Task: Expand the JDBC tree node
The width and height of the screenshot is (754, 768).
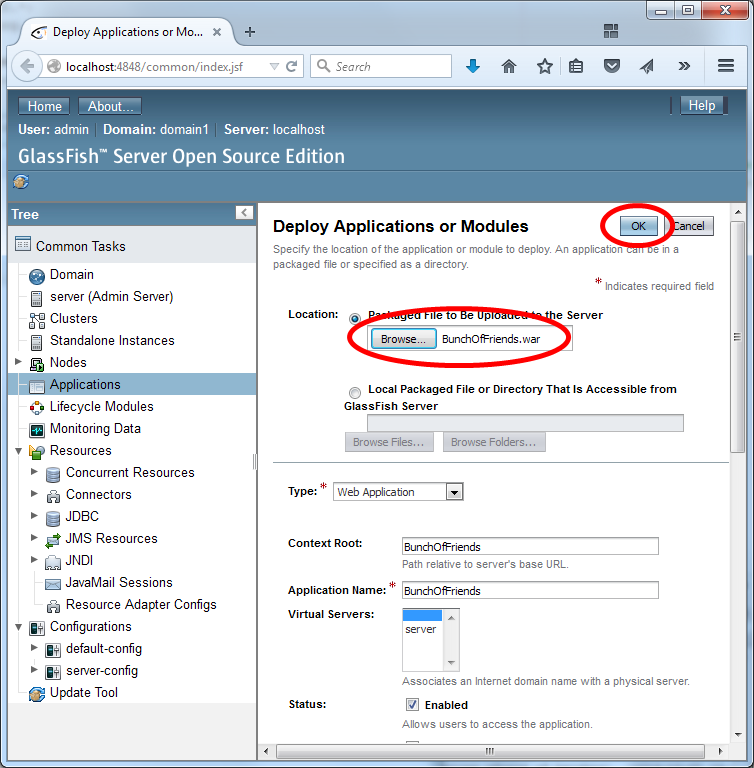Action: pyautogui.click(x=35, y=517)
